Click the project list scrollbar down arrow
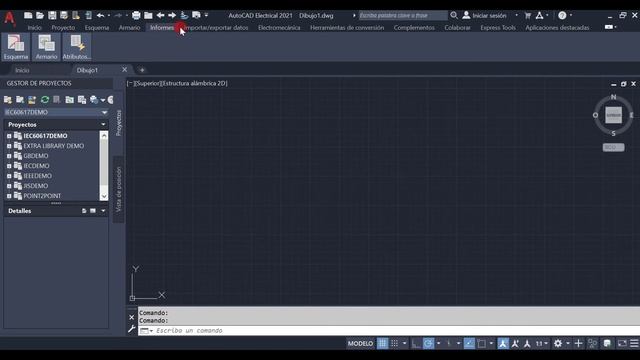The width and height of the screenshot is (640, 360). tap(104, 196)
